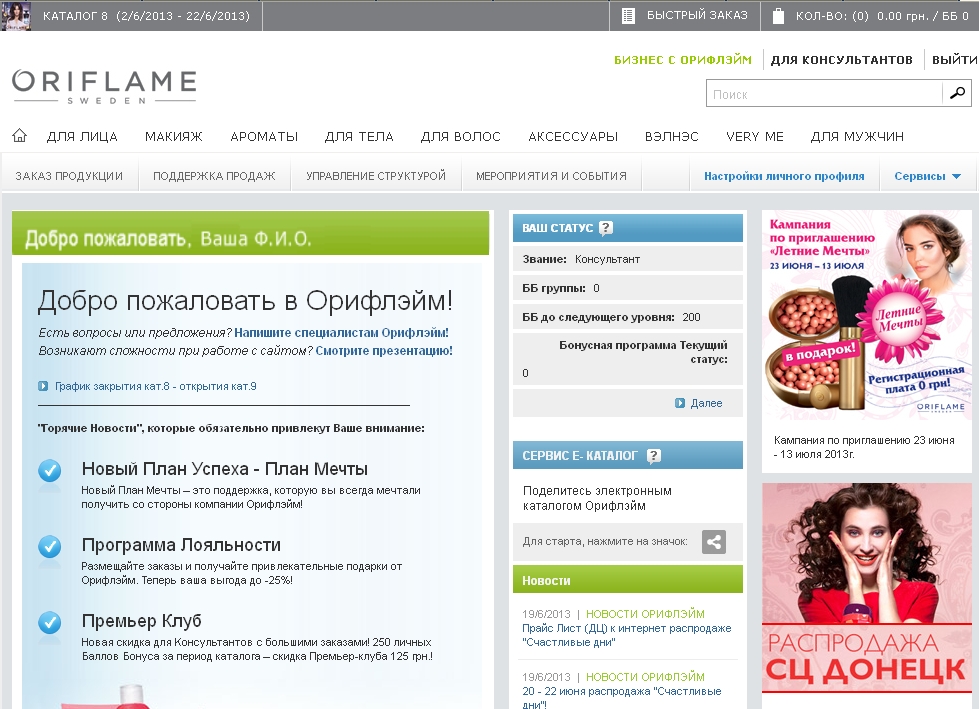Viewport: 979px width, 709px height.
Task: Open the АРОМАТЫ category
Action: (x=264, y=137)
